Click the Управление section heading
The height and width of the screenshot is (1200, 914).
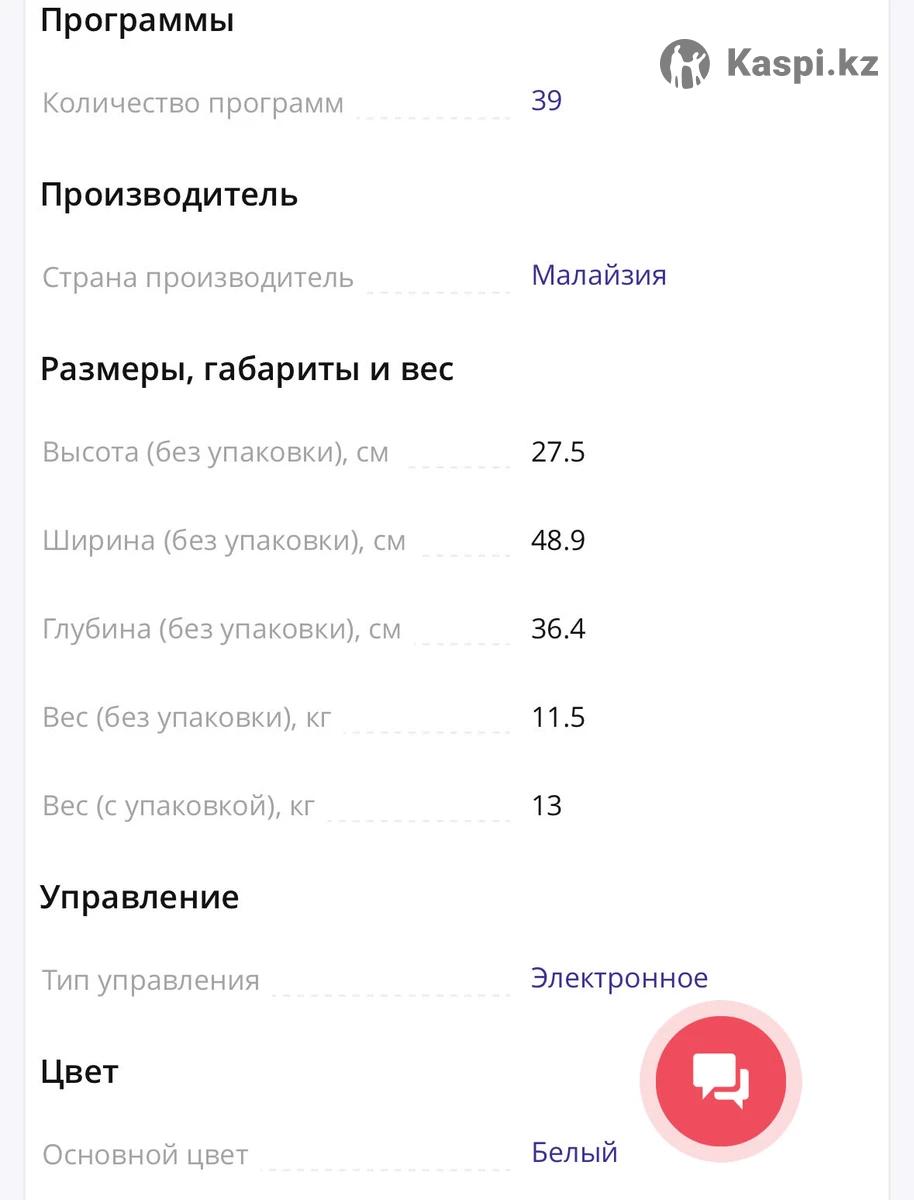140,897
